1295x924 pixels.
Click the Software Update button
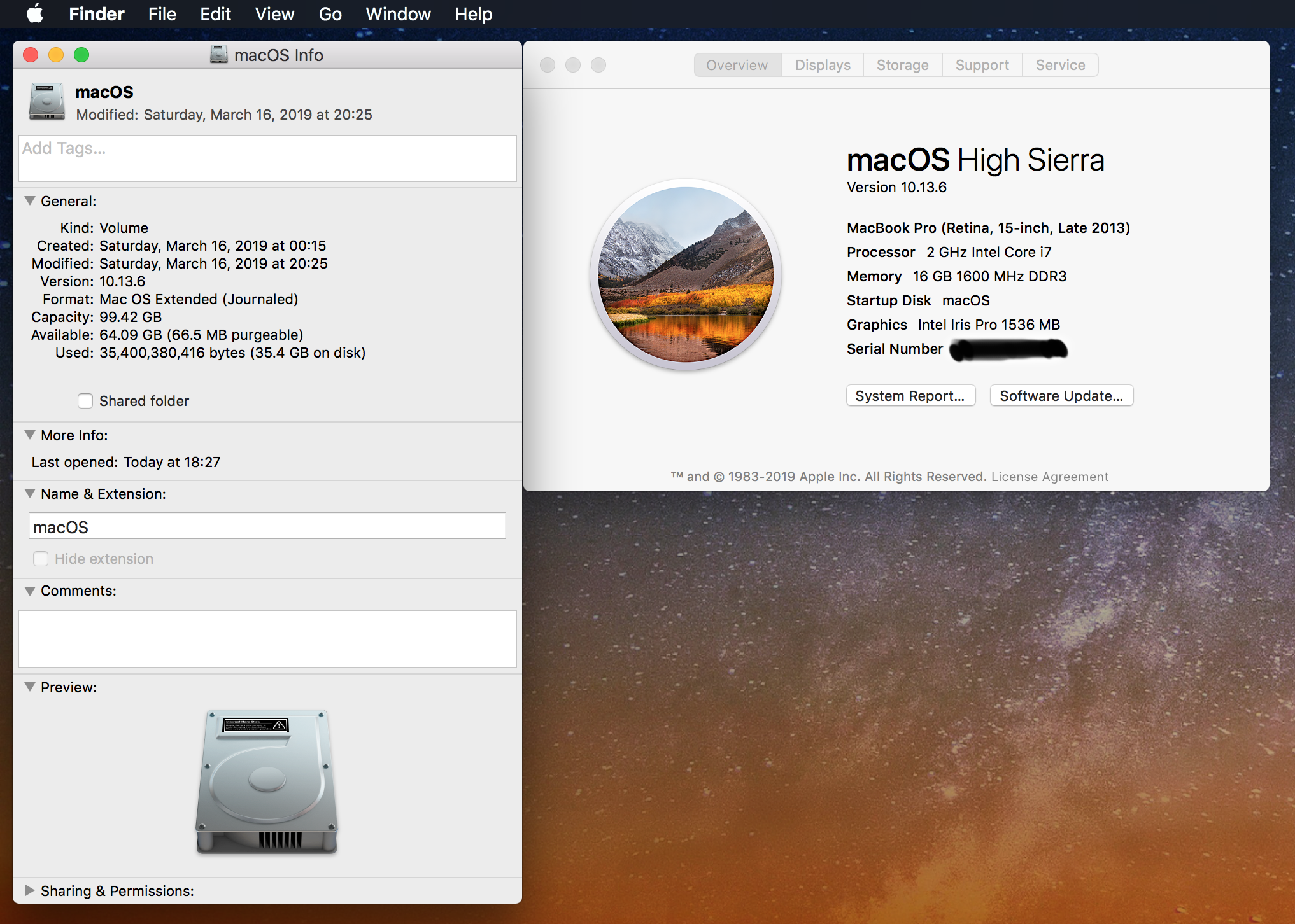point(1061,396)
